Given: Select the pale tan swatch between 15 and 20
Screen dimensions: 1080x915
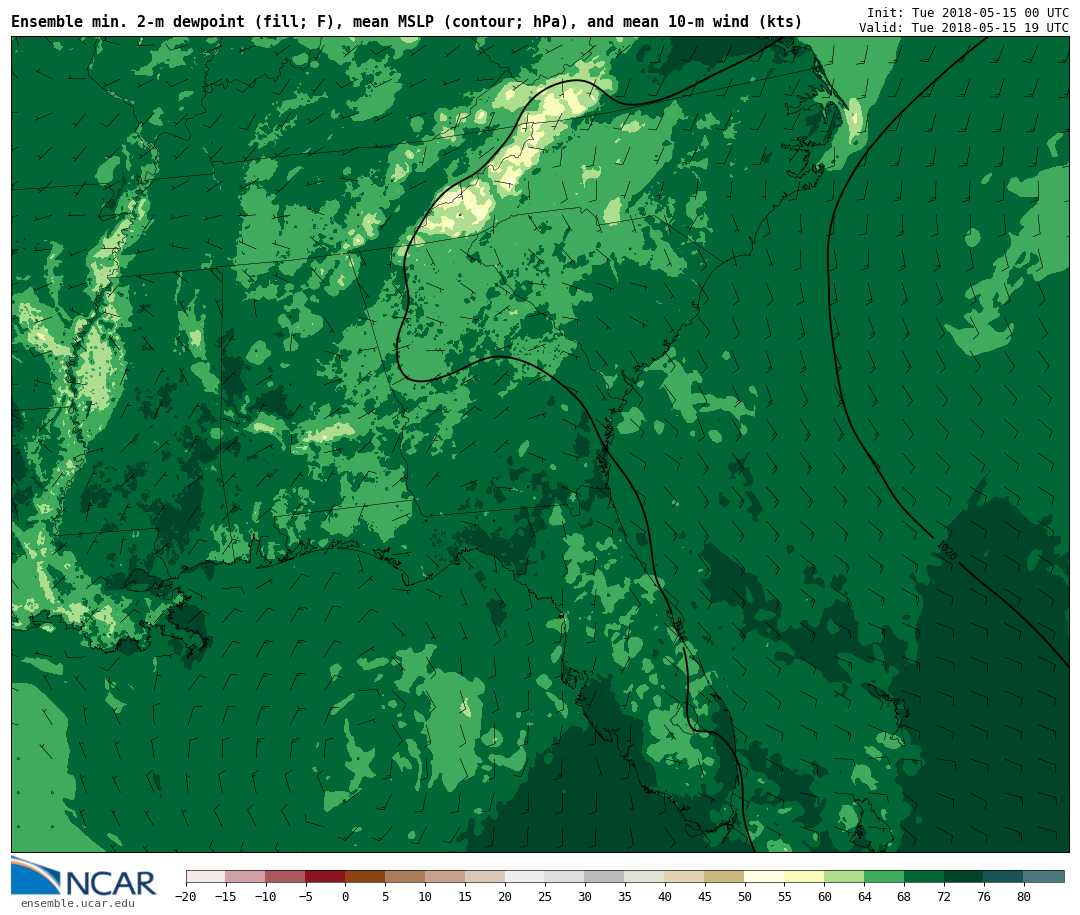Looking at the screenshot, I should coord(486,876).
